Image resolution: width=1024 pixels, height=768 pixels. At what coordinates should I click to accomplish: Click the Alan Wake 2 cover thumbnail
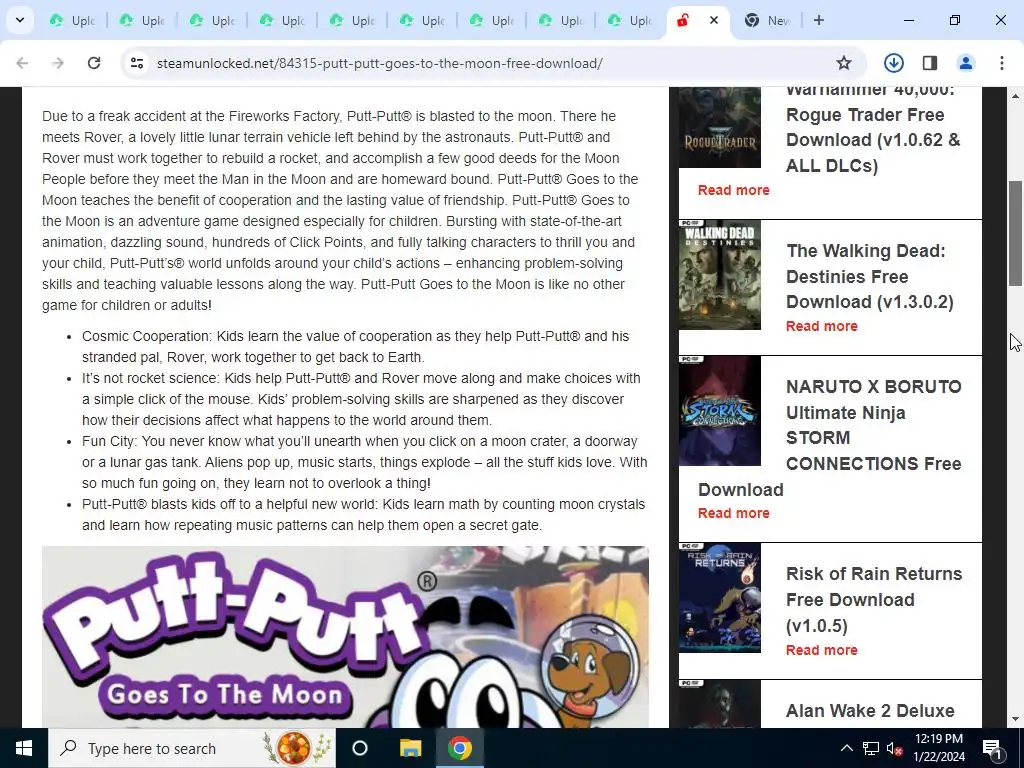coord(720,704)
